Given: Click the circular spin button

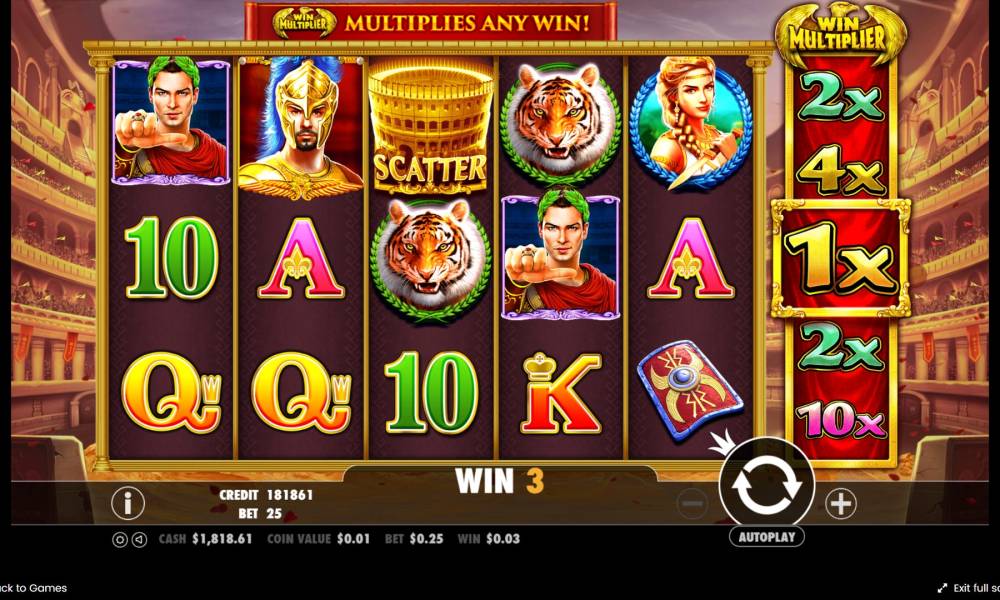Looking at the screenshot, I should point(767,485).
